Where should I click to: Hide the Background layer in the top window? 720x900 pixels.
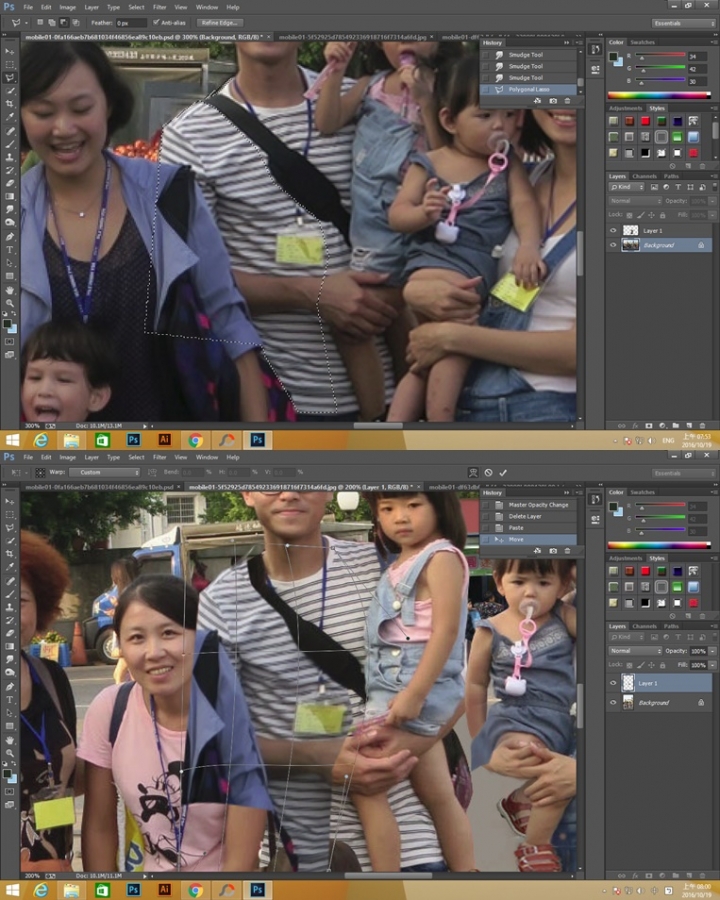click(x=613, y=245)
